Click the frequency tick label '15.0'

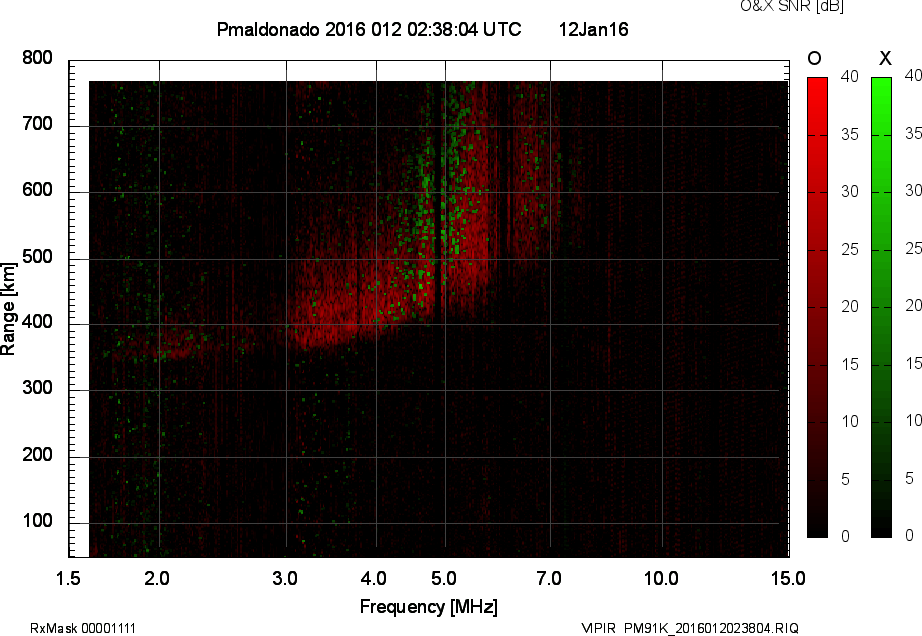point(788,578)
